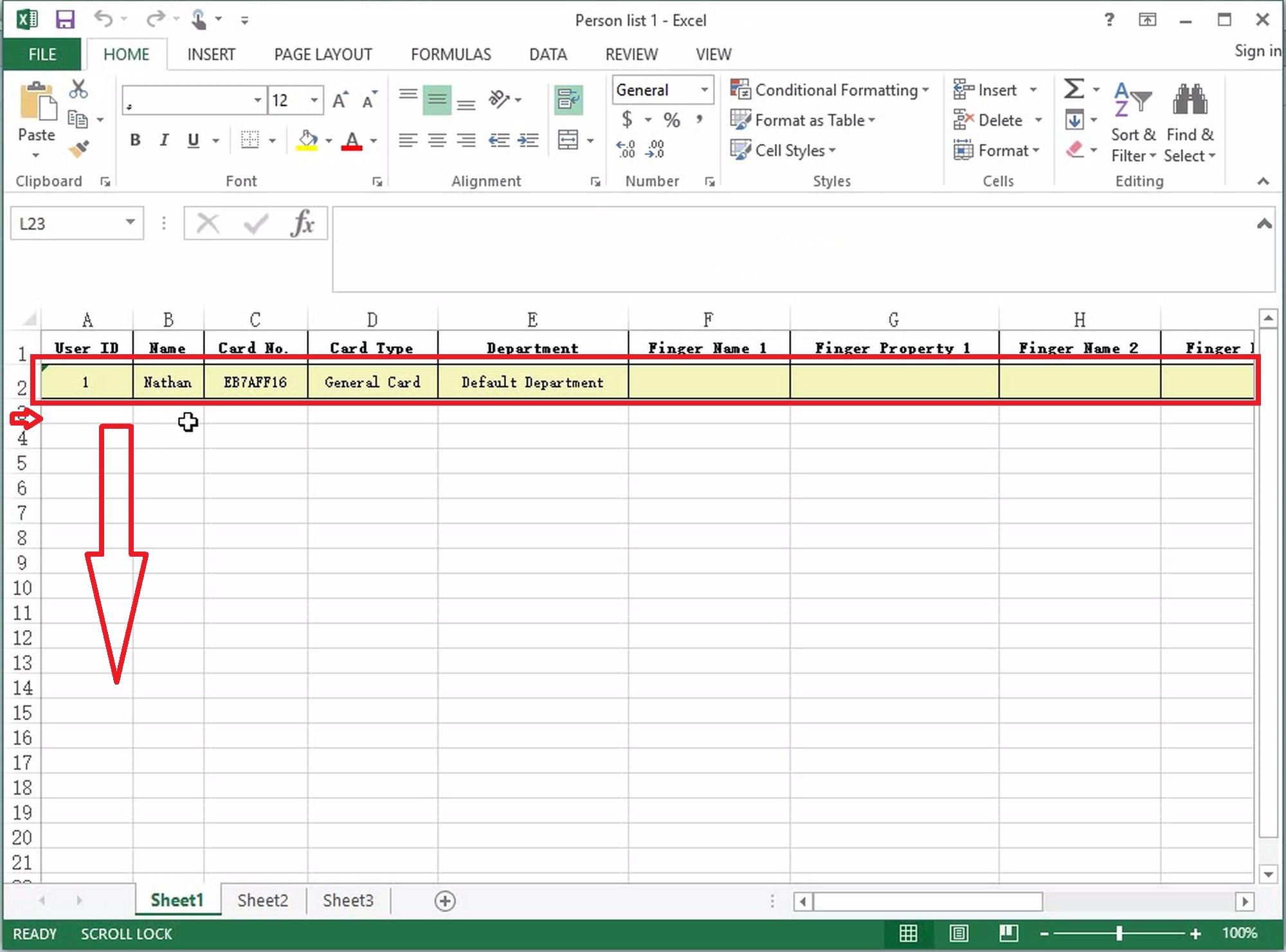
Task: Click the Format Painter brush icon
Action: [x=79, y=150]
